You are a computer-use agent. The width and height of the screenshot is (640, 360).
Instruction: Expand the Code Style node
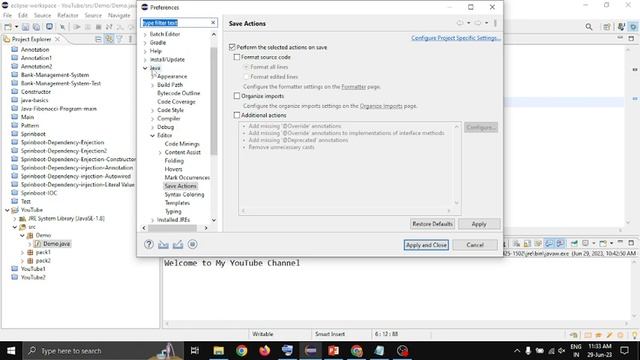pyautogui.click(x=153, y=110)
